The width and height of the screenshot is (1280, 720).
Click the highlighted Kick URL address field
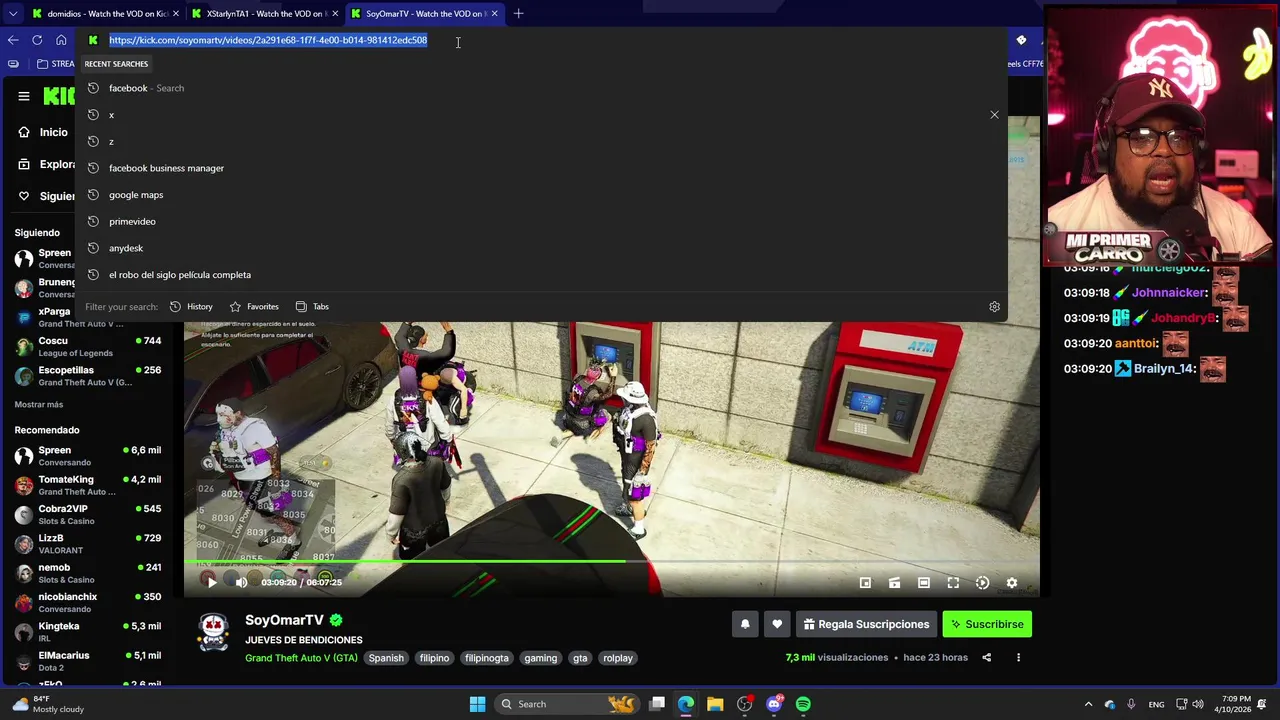pos(268,40)
